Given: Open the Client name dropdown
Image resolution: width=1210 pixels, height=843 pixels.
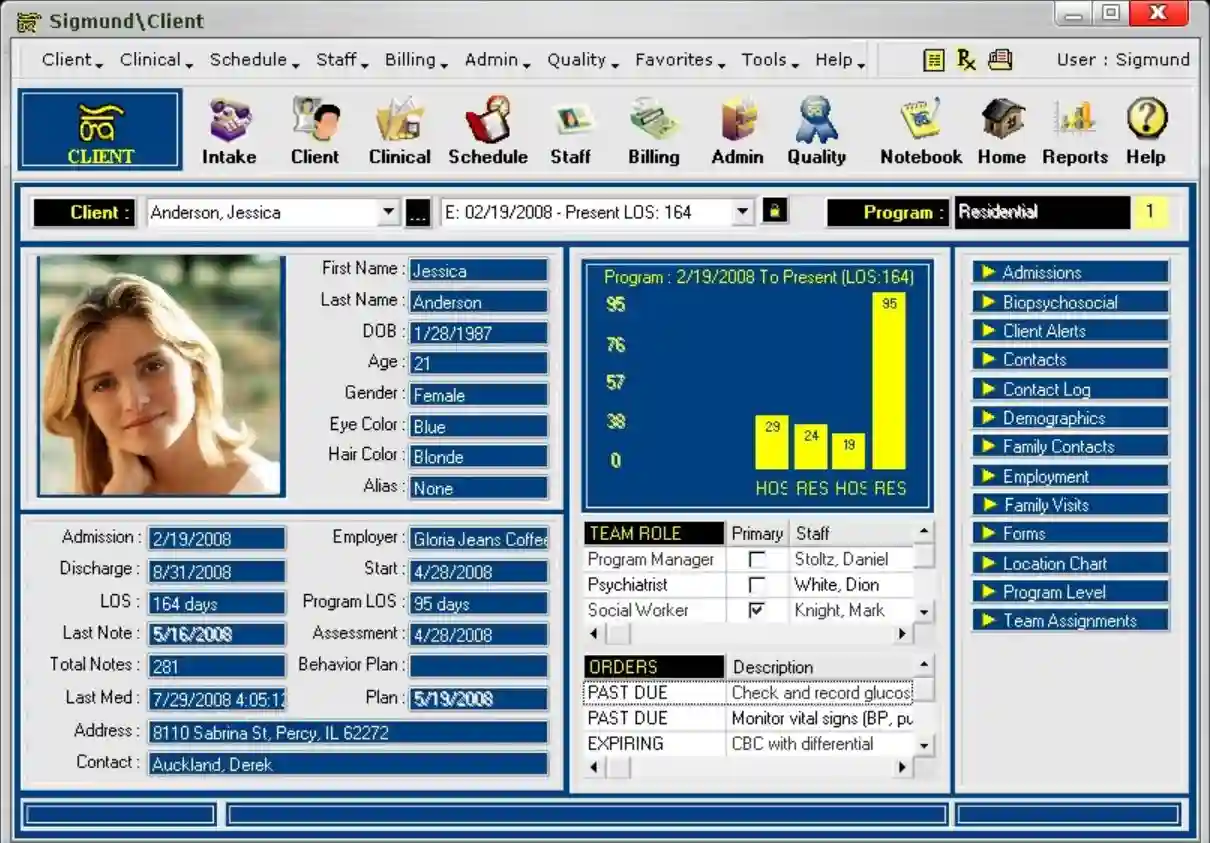Looking at the screenshot, I should click(x=390, y=212).
